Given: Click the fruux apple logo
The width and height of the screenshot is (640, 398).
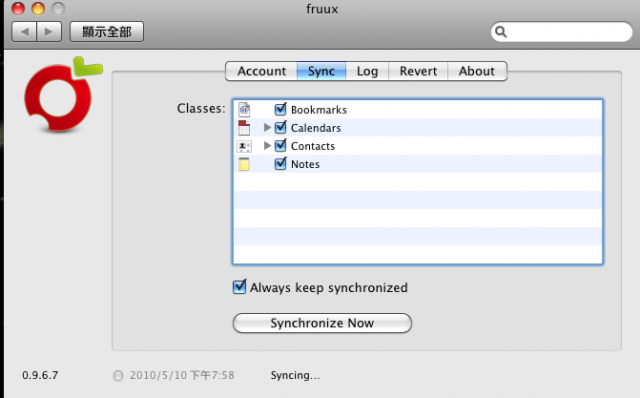Looking at the screenshot, I should [x=62, y=95].
